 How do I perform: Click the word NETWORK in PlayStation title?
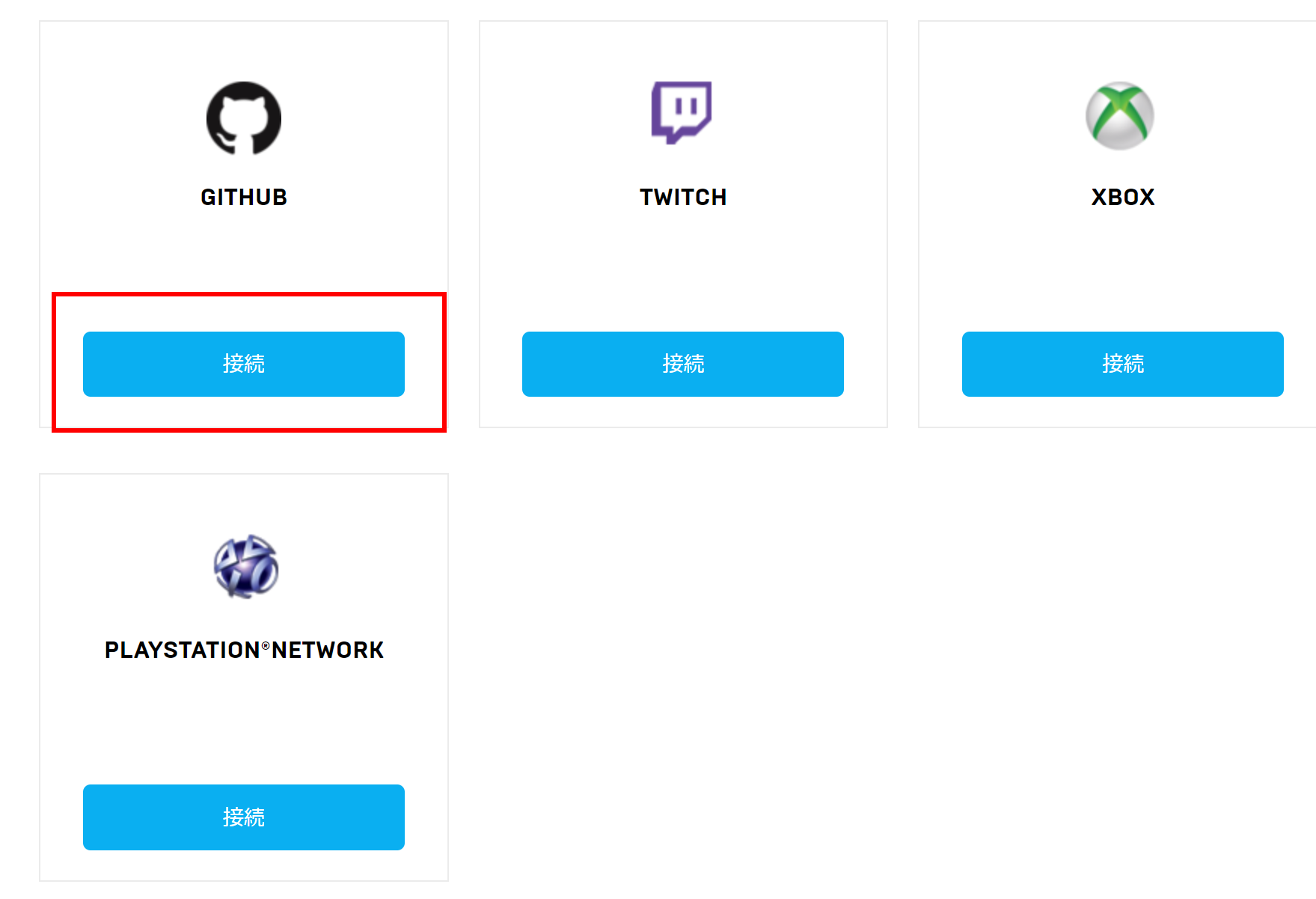pyautogui.click(x=328, y=650)
